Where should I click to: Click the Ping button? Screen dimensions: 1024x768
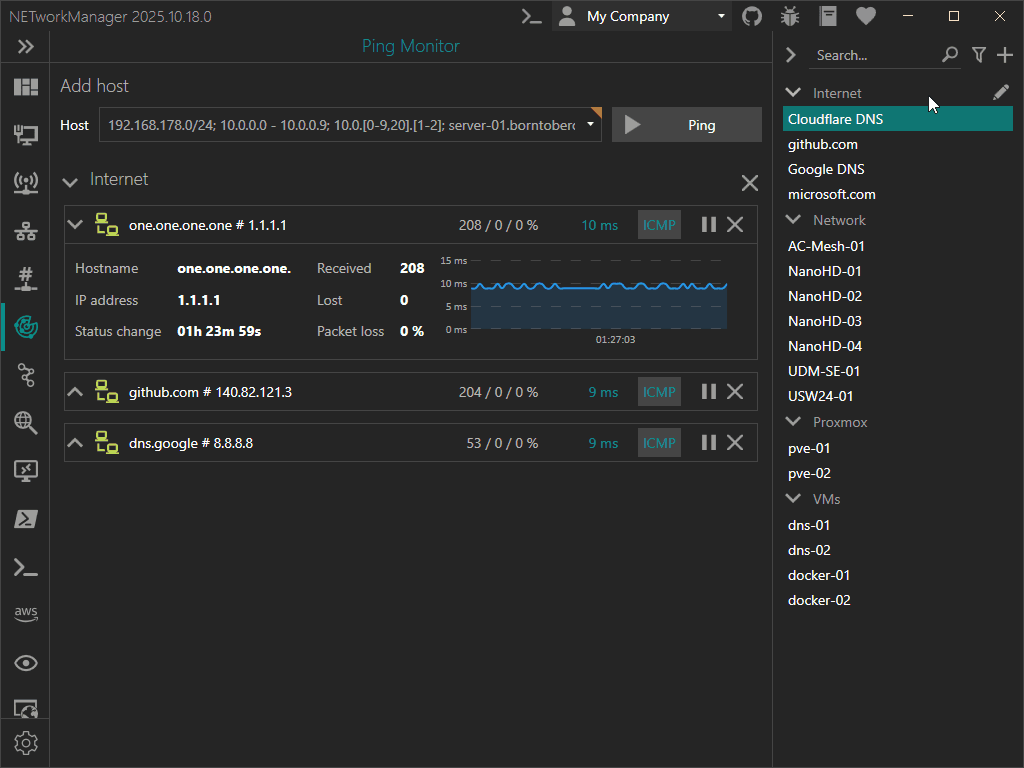[x=686, y=125]
